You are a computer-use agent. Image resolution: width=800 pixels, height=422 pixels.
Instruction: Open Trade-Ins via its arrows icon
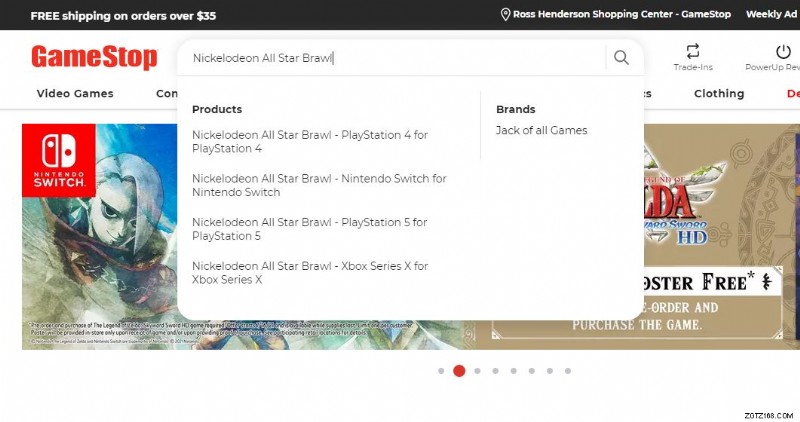692,51
